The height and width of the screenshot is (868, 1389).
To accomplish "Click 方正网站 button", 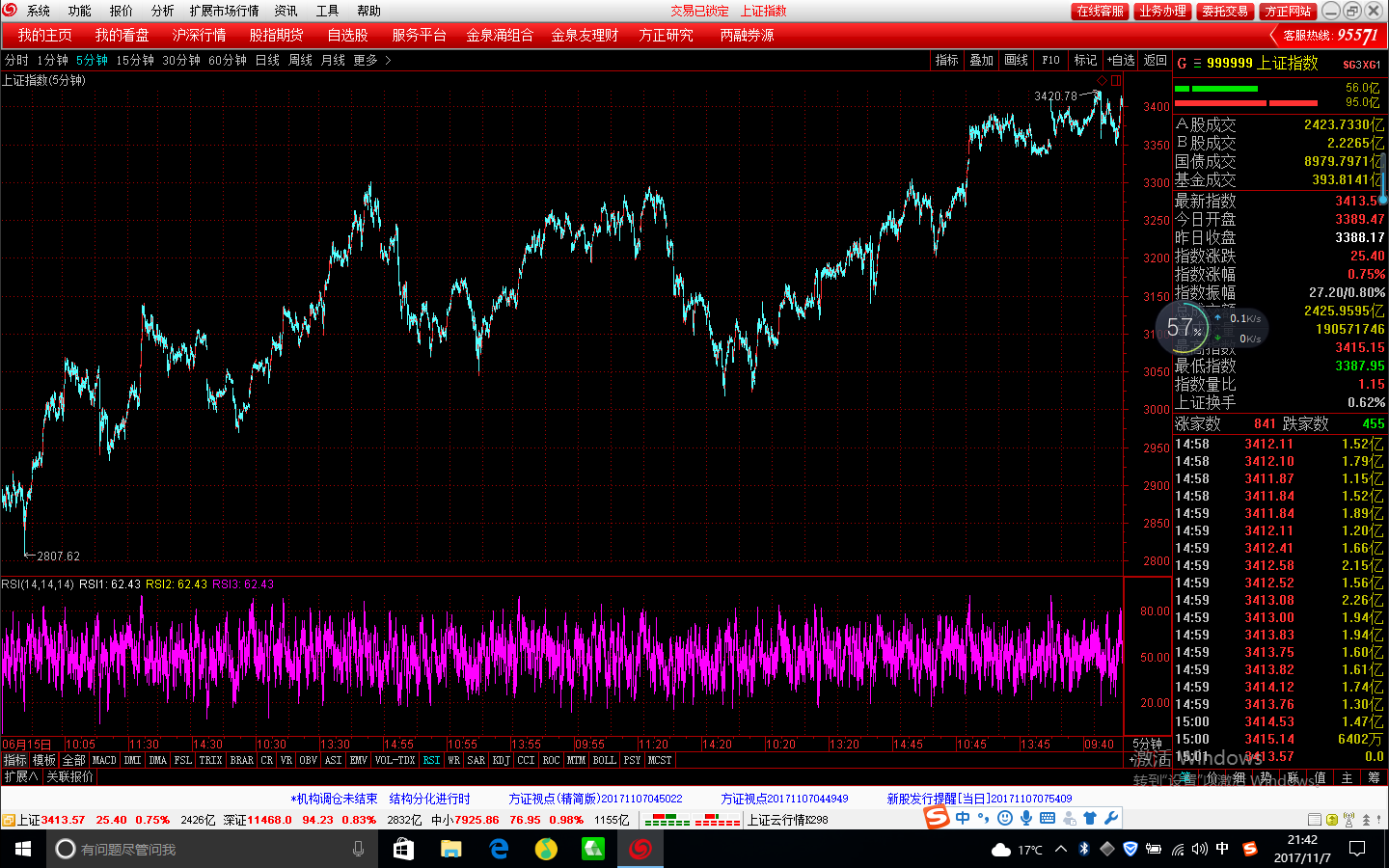I will (x=1288, y=11).
